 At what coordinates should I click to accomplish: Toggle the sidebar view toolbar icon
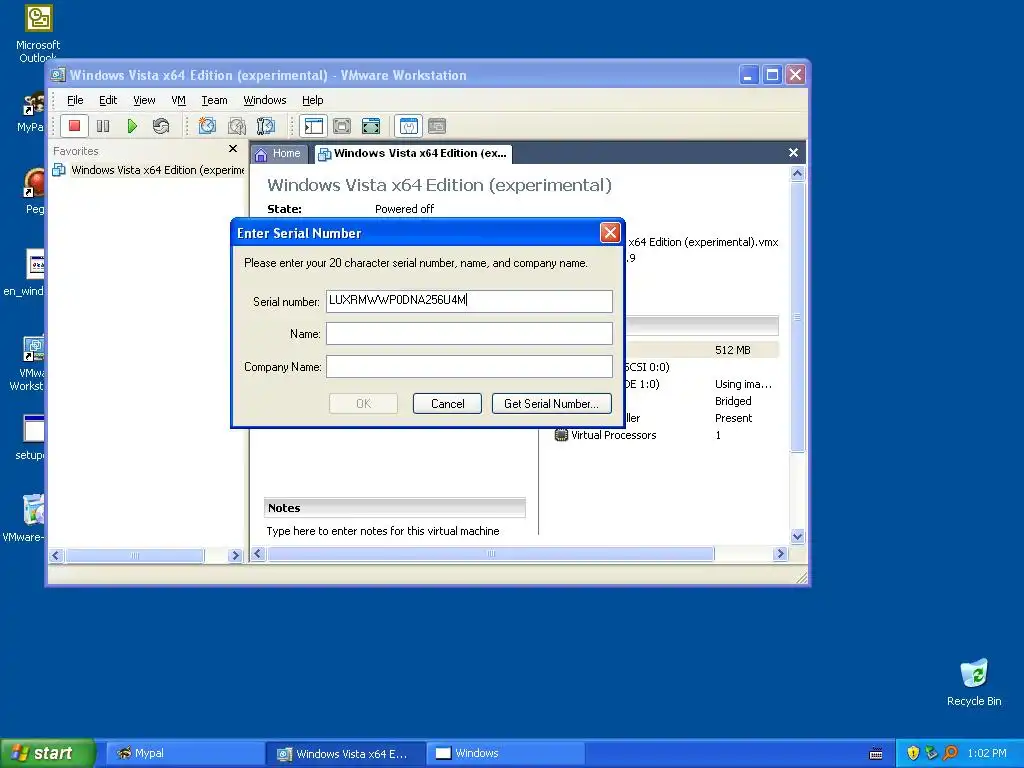(x=313, y=126)
